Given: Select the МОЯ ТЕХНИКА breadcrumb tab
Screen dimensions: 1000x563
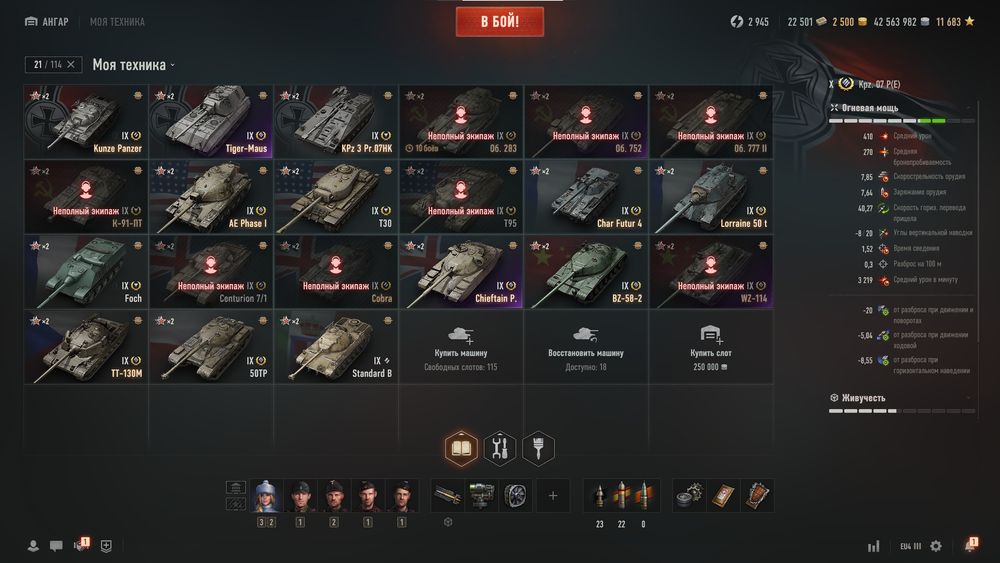Looking at the screenshot, I should pyautogui.click(x=117, y=22).
